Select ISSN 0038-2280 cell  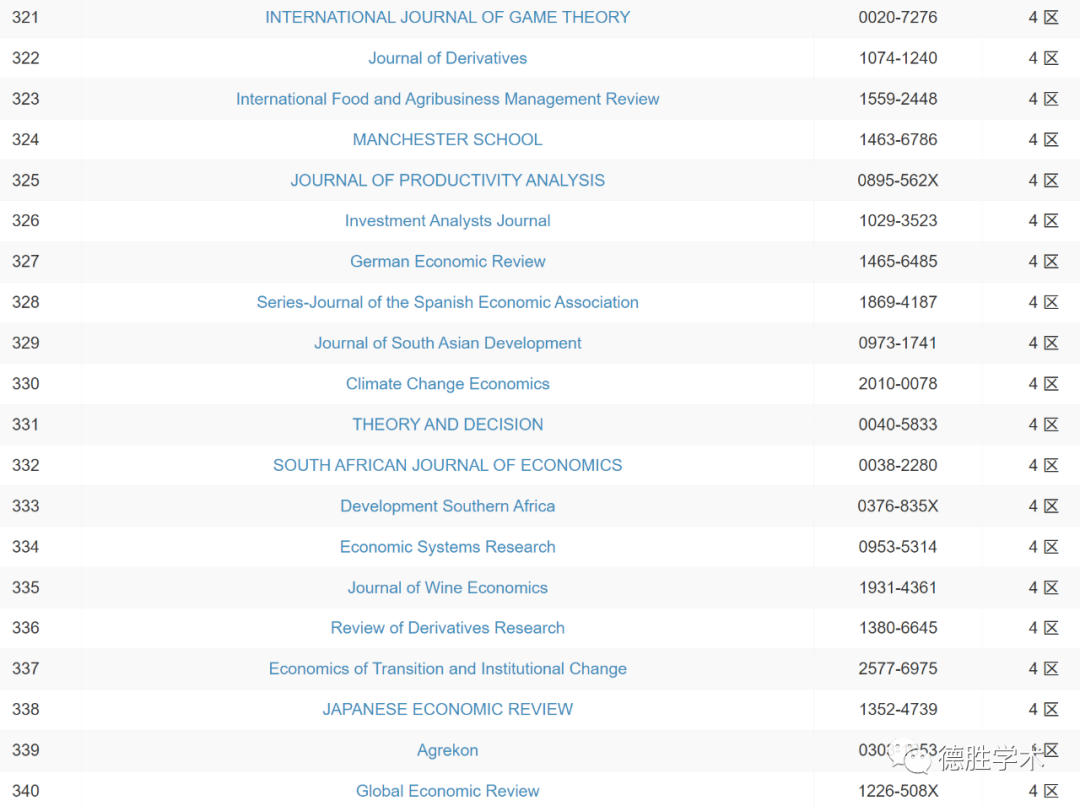[x=897, y=465]
